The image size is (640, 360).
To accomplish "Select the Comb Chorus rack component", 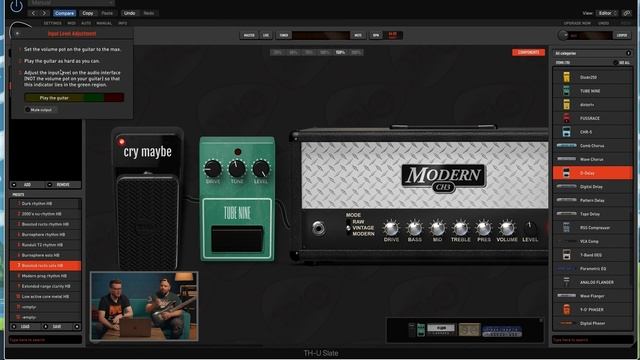I will point(592,146).
